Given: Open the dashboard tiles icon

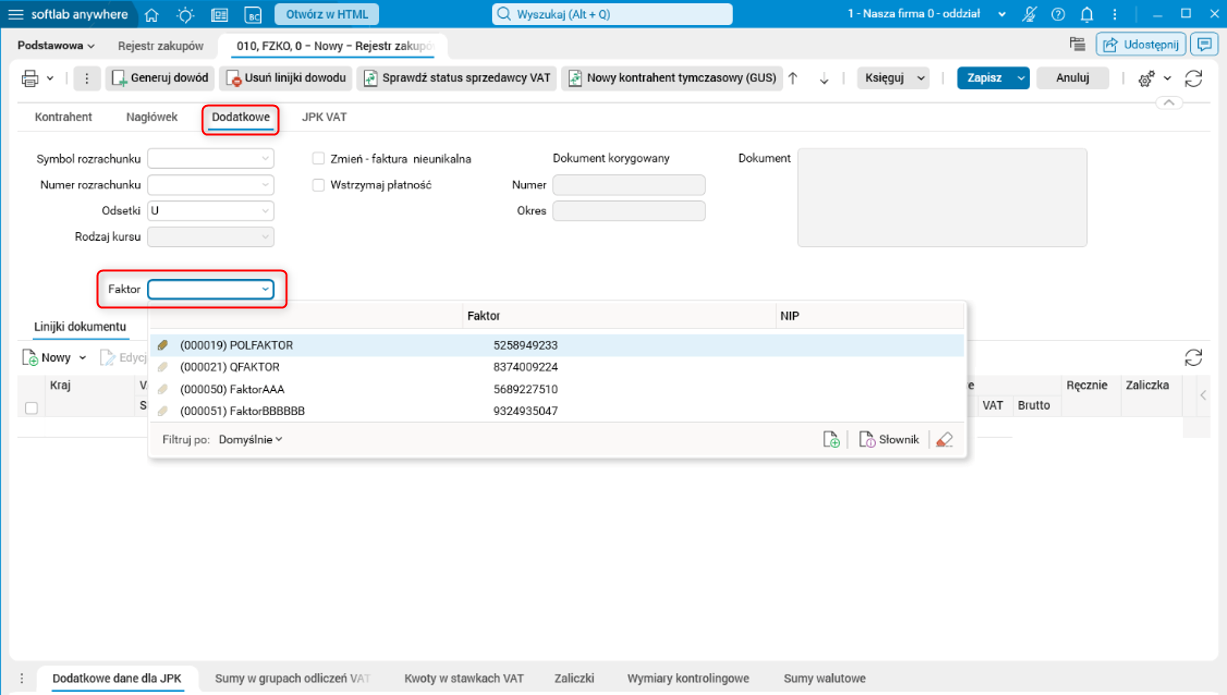Looking at the screenshot, I should point(220,15).
